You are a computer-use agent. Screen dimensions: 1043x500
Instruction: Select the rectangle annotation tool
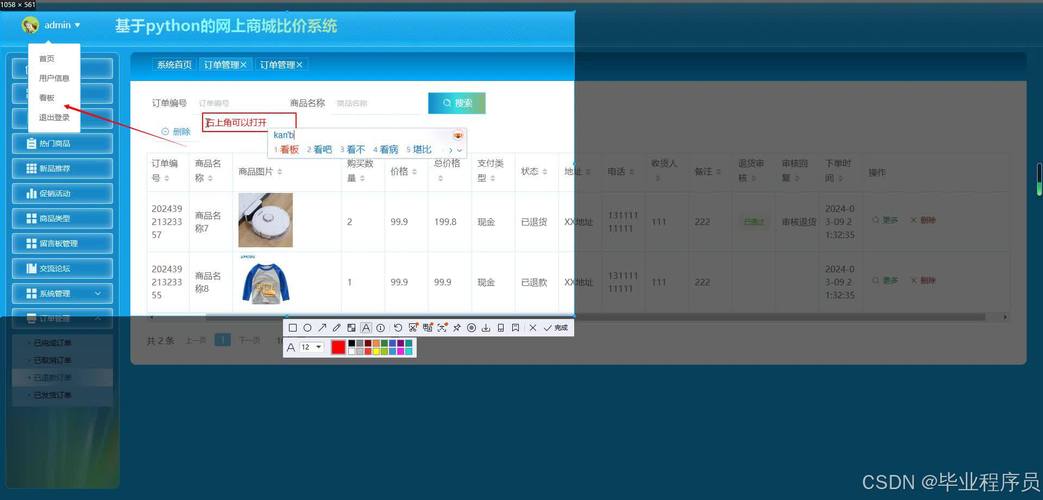pos(293,328)
